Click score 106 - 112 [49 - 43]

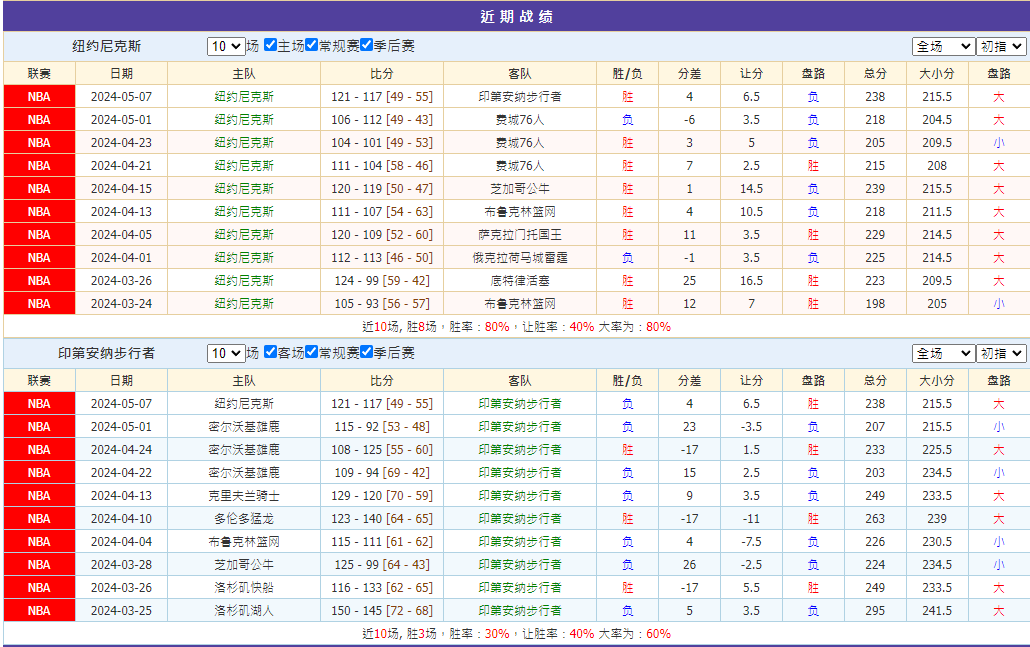click(x=382, y=120)
